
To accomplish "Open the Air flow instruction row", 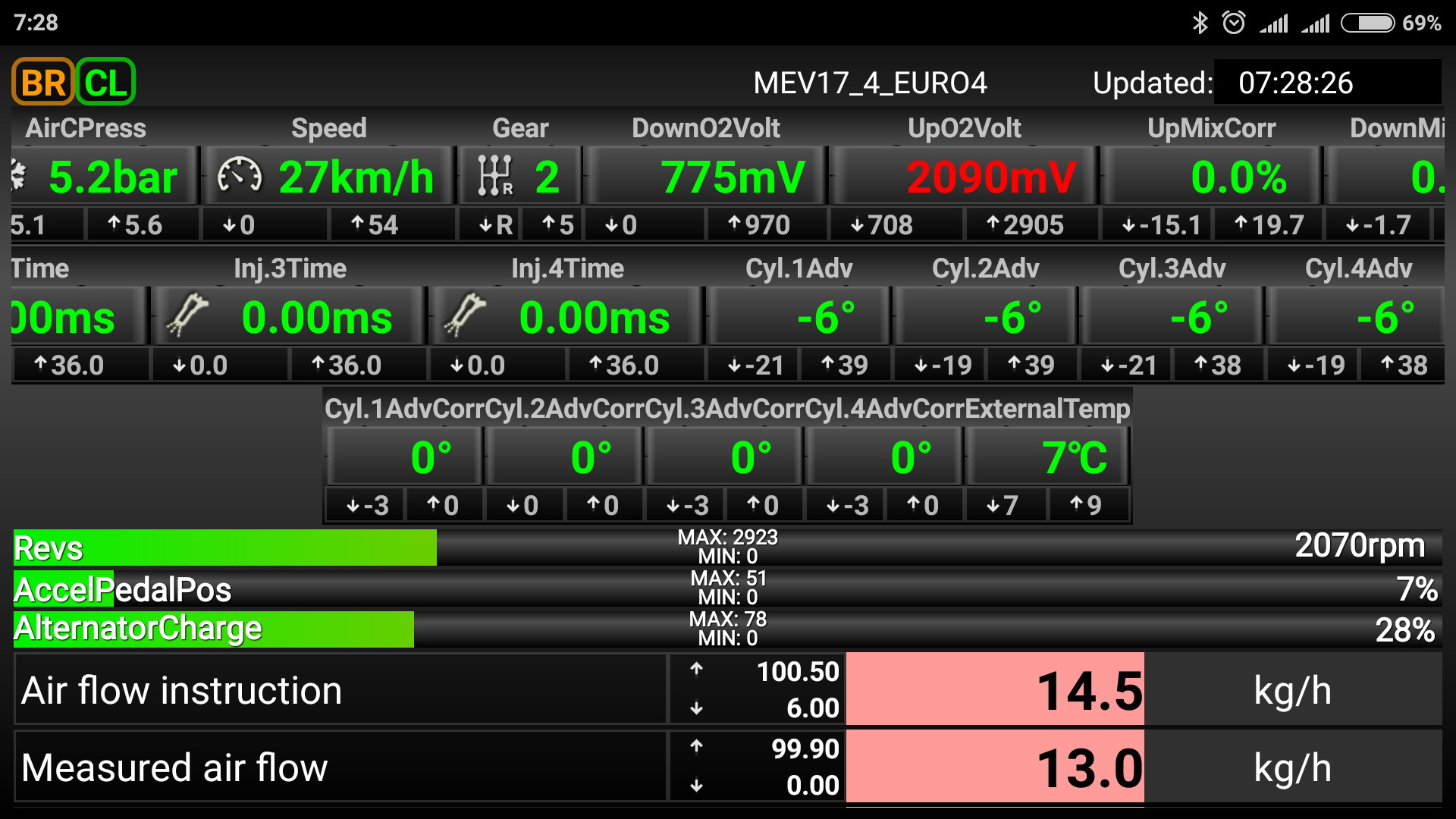I will point(340,690).
